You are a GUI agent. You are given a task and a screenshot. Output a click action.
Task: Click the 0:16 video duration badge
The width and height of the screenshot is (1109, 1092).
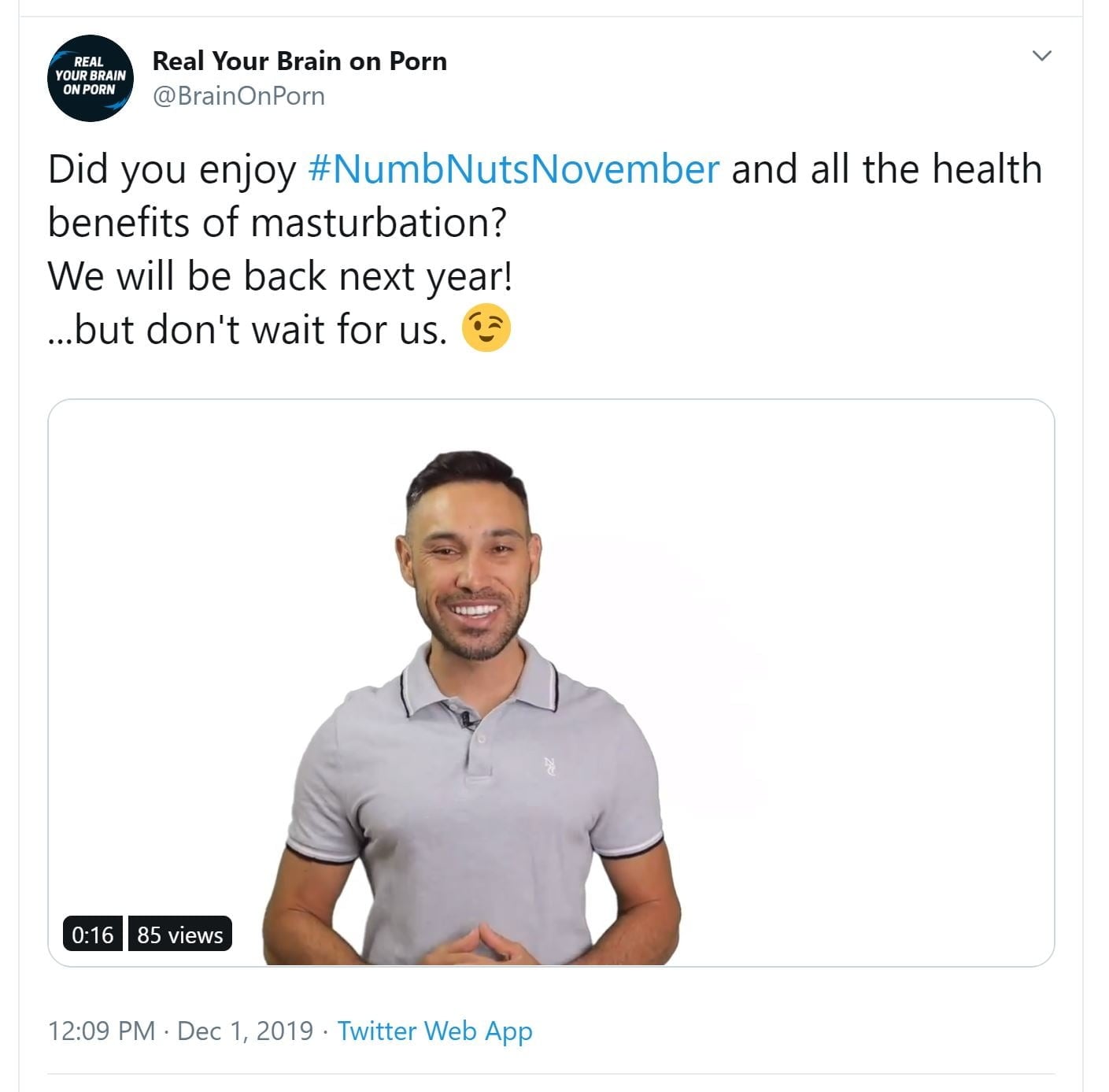pyautogui.click(x=93, y=935)
